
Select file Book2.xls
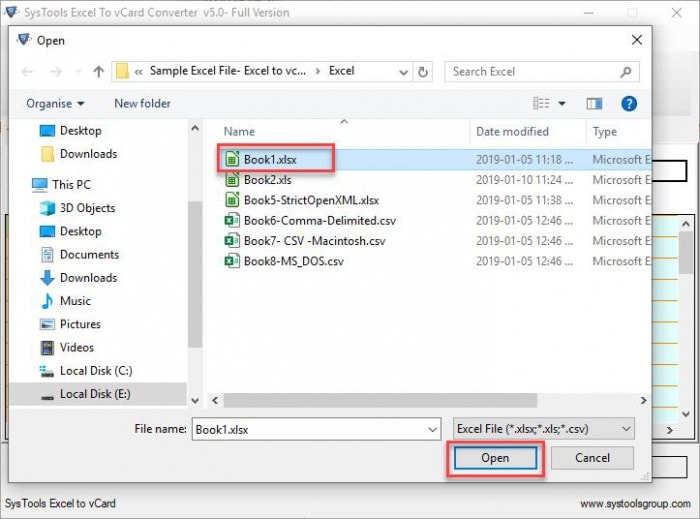[x=267, y=180]
